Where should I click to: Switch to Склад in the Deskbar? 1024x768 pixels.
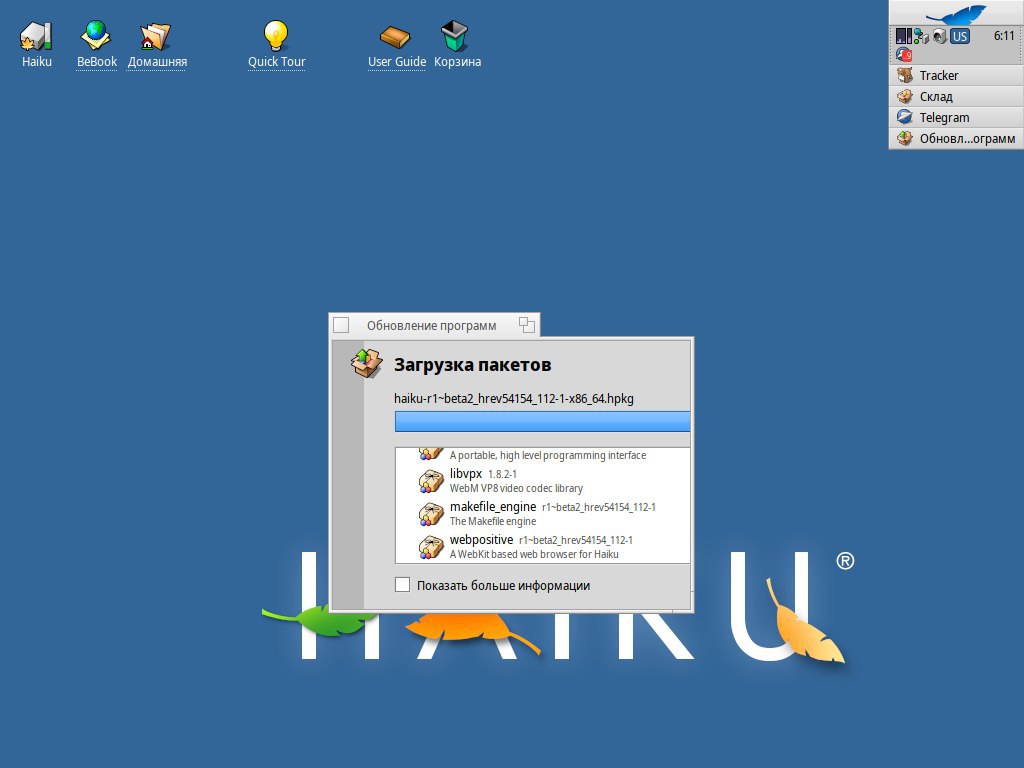pos(956,96)
